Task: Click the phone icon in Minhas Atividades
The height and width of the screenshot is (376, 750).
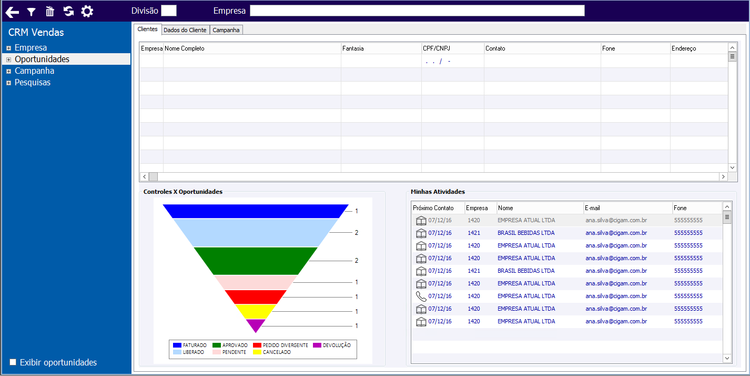Action: [x=420, y=296]
